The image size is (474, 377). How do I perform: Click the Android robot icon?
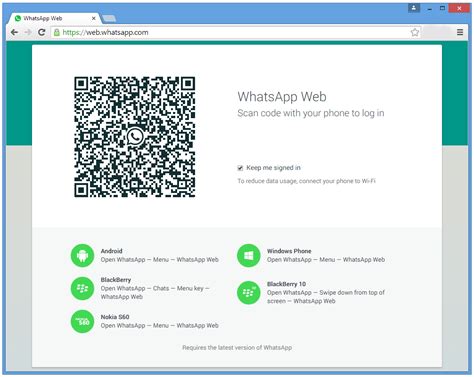[x=82, y=256]
